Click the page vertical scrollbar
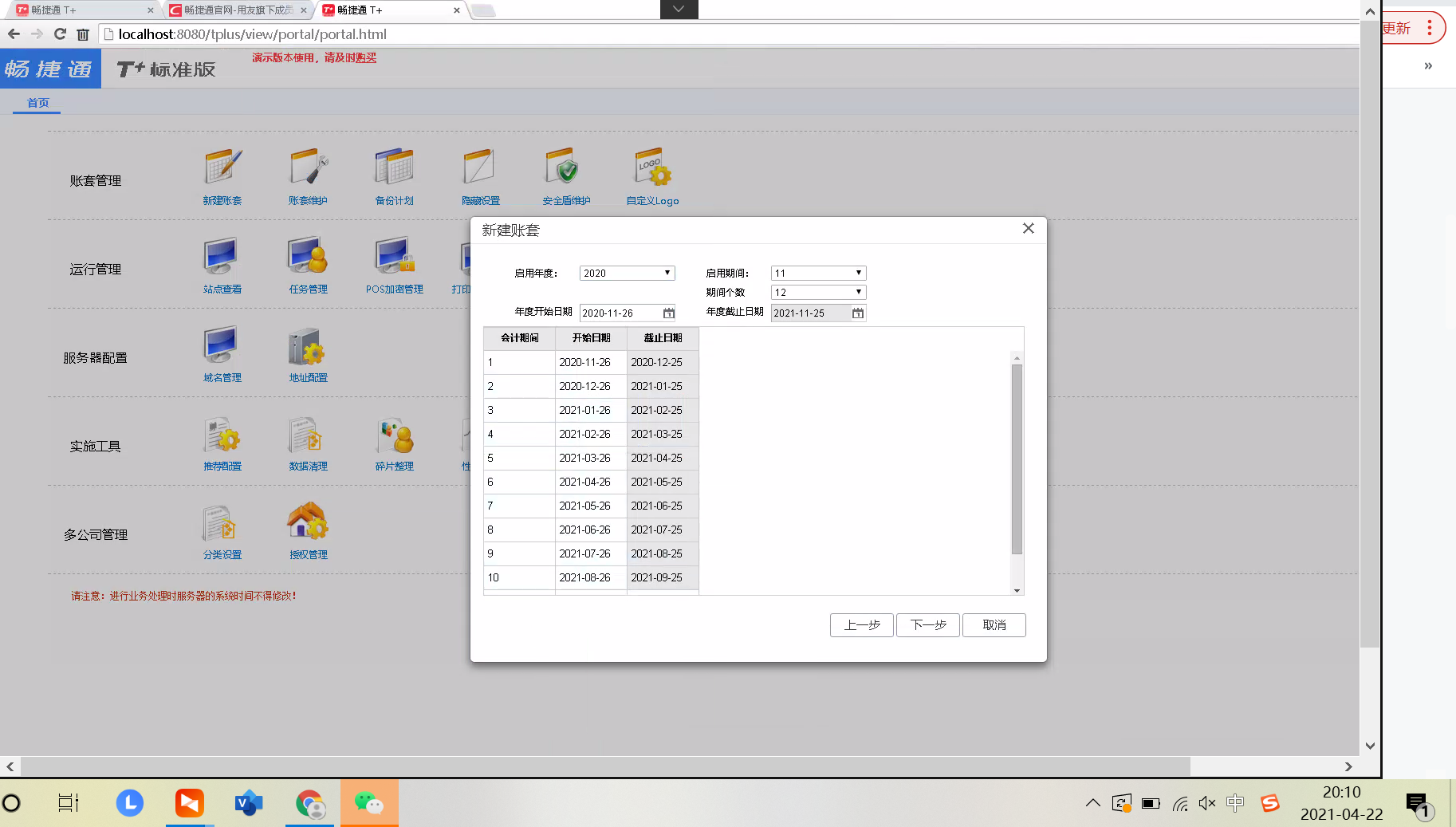 click(1370, 333)
